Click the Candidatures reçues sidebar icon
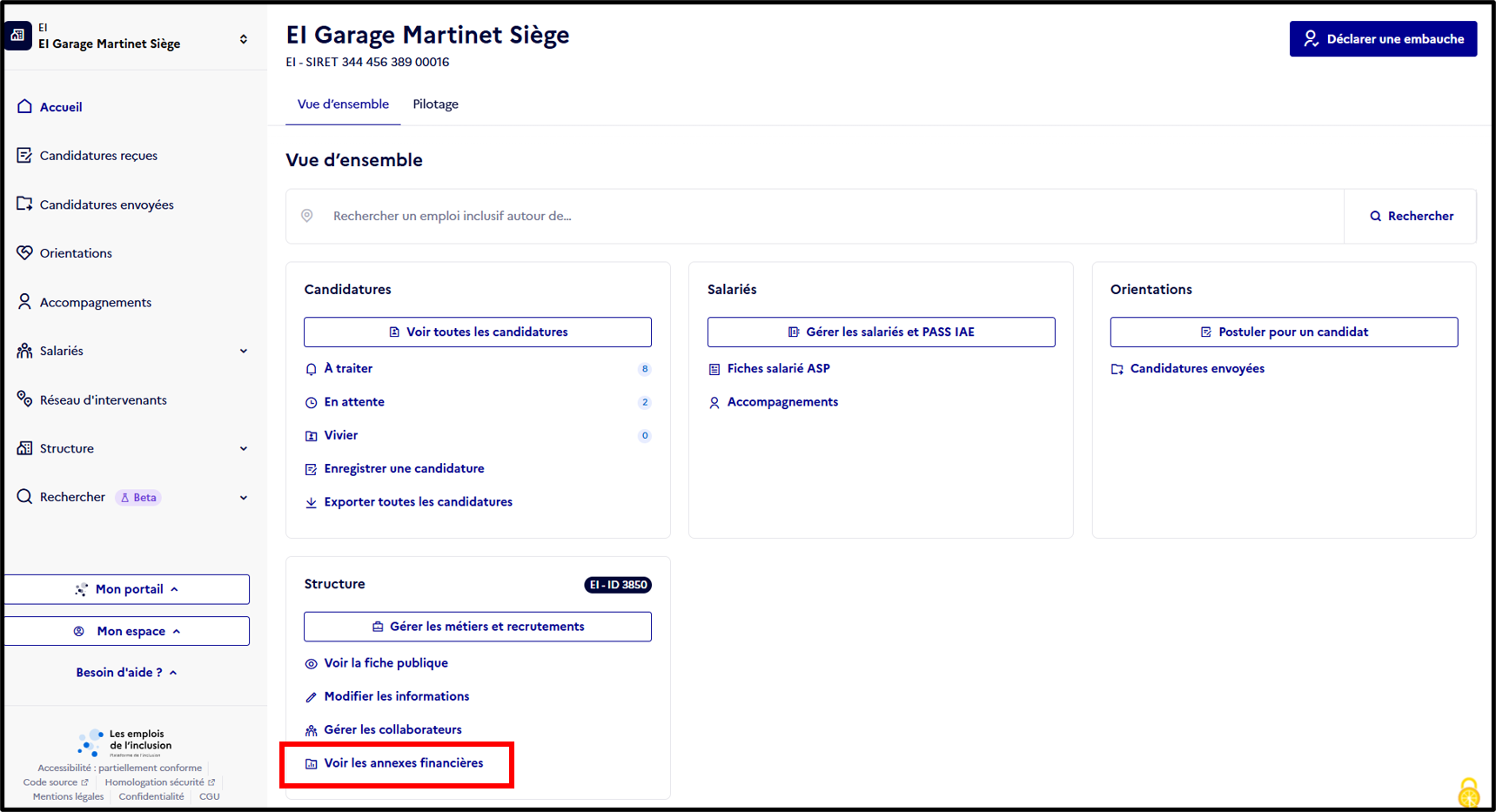This screenshot has height=812, width=1496. pos(24,155)
